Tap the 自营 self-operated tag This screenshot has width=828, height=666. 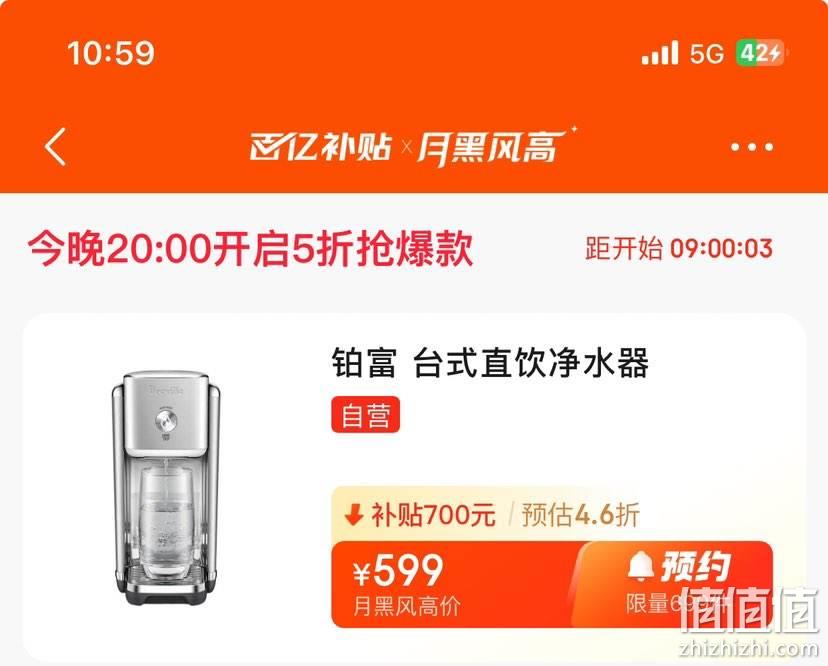click(365, 415)
